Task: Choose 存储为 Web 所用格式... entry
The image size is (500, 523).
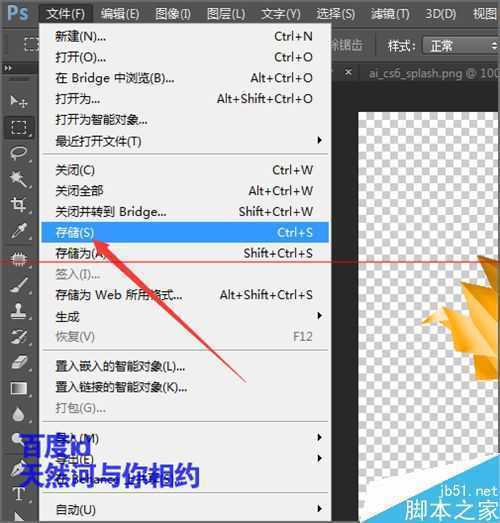Action: point(185,295)
